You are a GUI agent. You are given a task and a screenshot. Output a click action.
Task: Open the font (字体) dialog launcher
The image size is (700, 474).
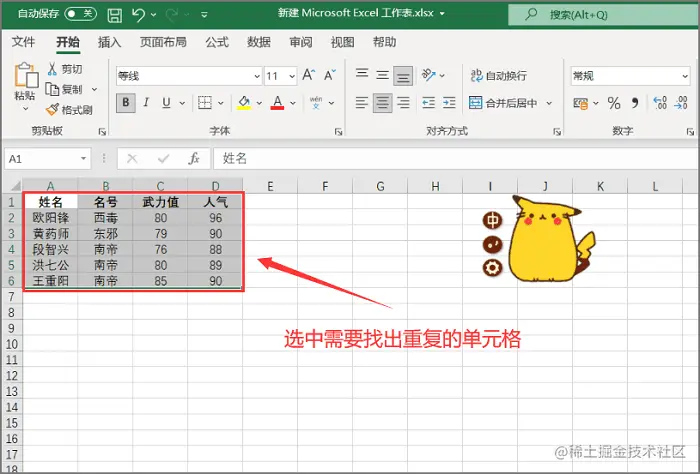338,132
